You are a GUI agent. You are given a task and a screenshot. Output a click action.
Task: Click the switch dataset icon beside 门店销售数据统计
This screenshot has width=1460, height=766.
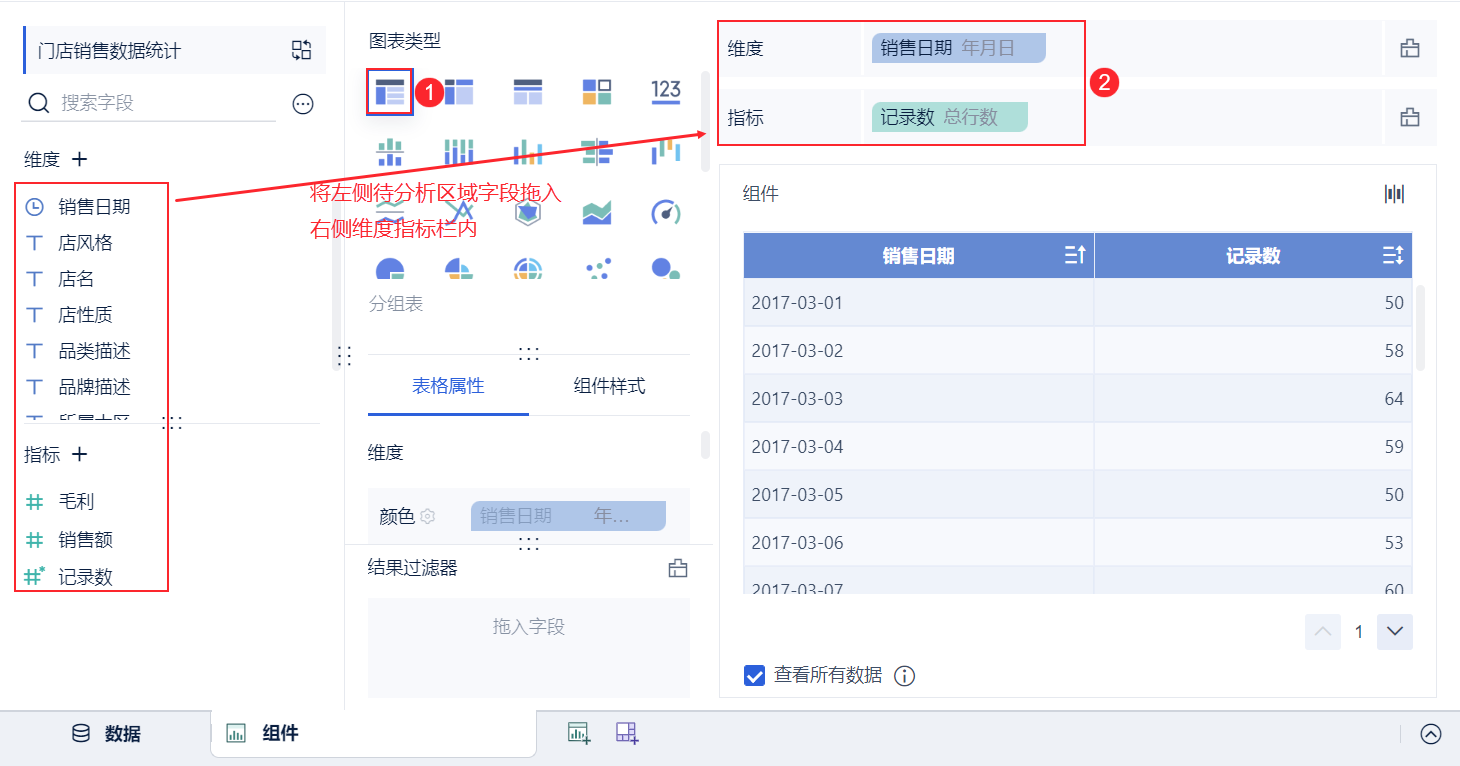coord(301,51)
